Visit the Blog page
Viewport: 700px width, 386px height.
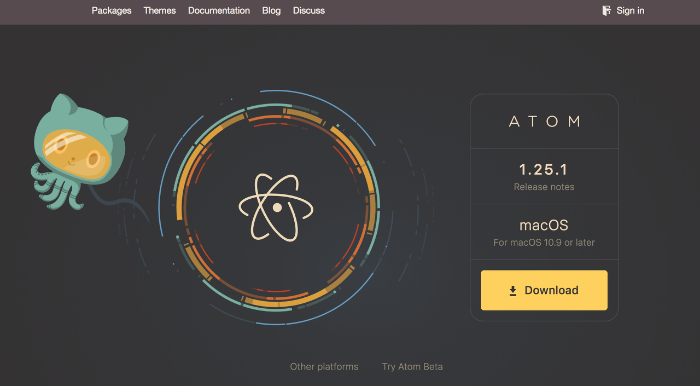pos(271,11)
